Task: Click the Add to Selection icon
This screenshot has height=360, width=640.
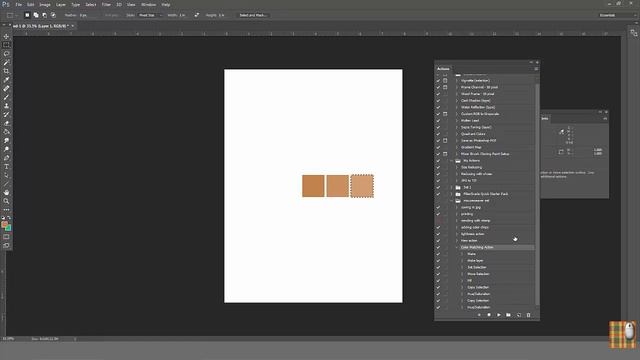Action: coord(36,15)
